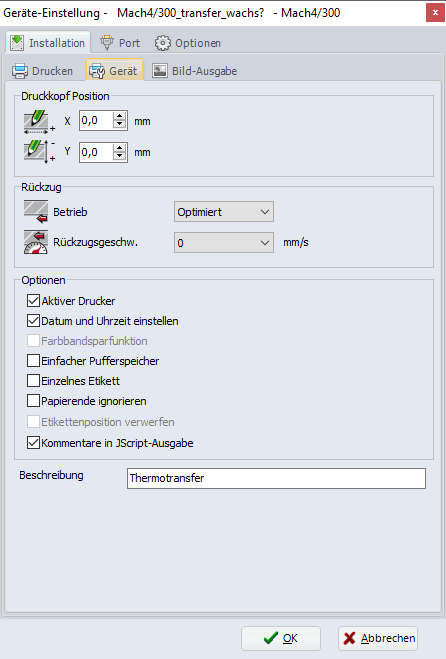Click the Bild-Ausgabe picture icon

click(x=160, y=71)
